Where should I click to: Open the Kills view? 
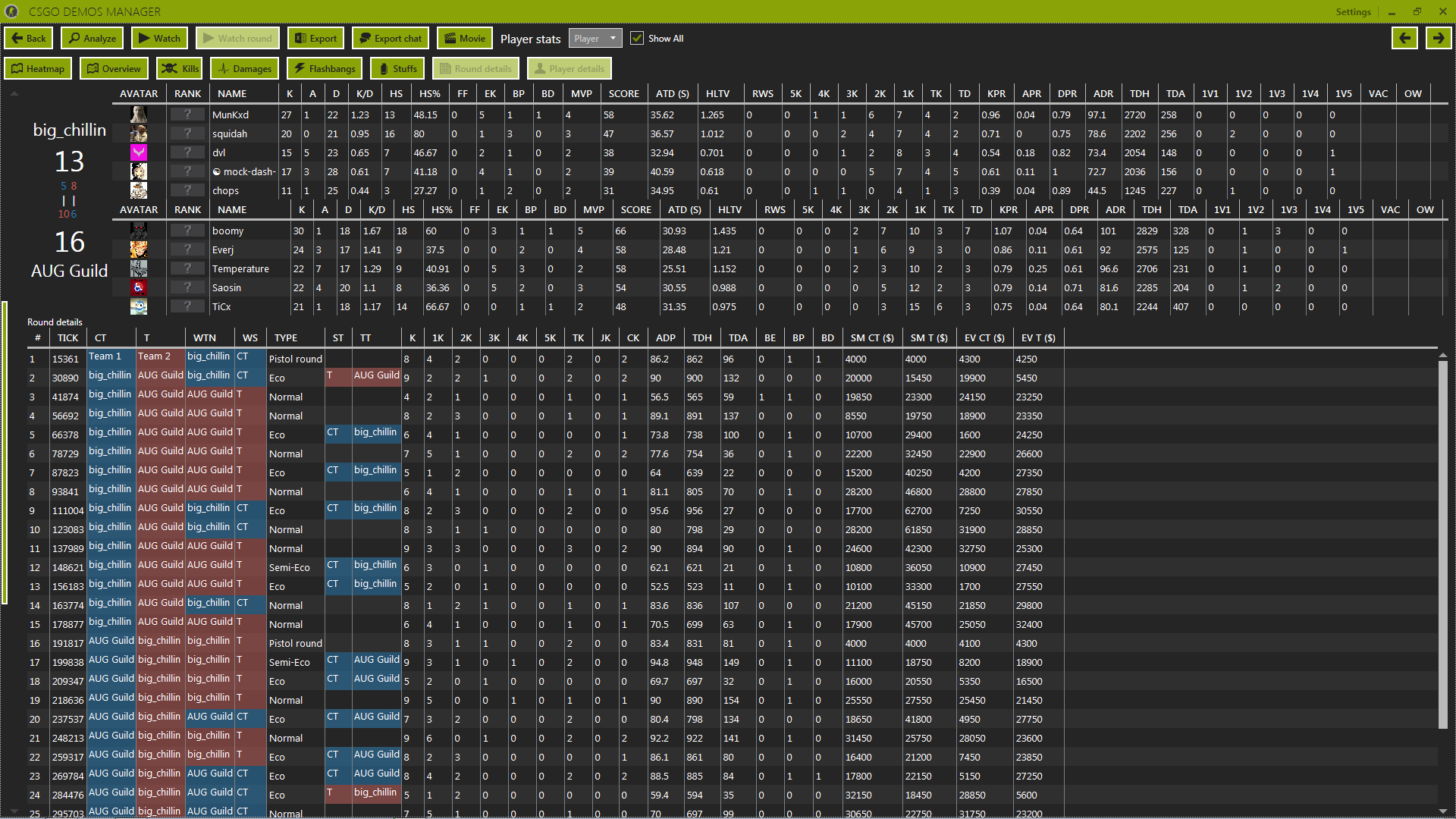click(x=180, y=69)
